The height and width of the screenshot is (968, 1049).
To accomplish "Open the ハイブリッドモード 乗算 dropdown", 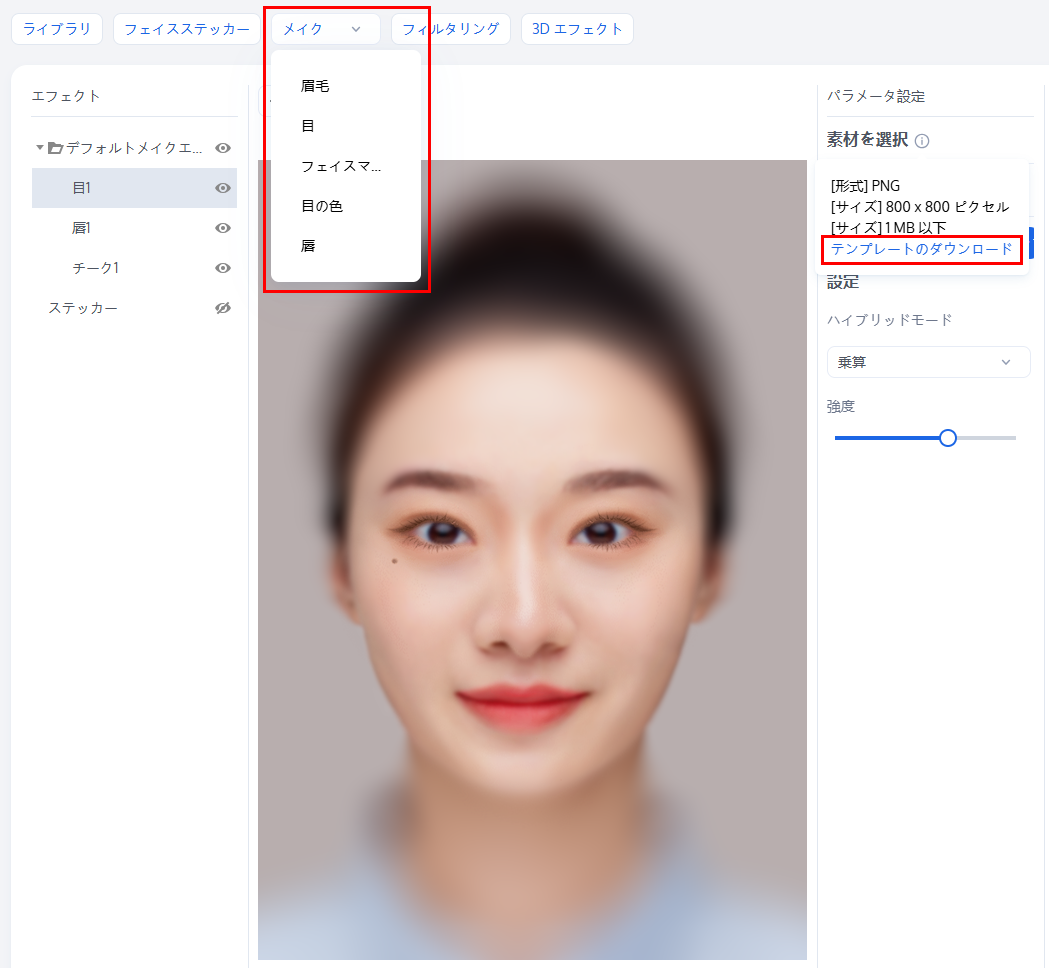I will click(928, 362).
